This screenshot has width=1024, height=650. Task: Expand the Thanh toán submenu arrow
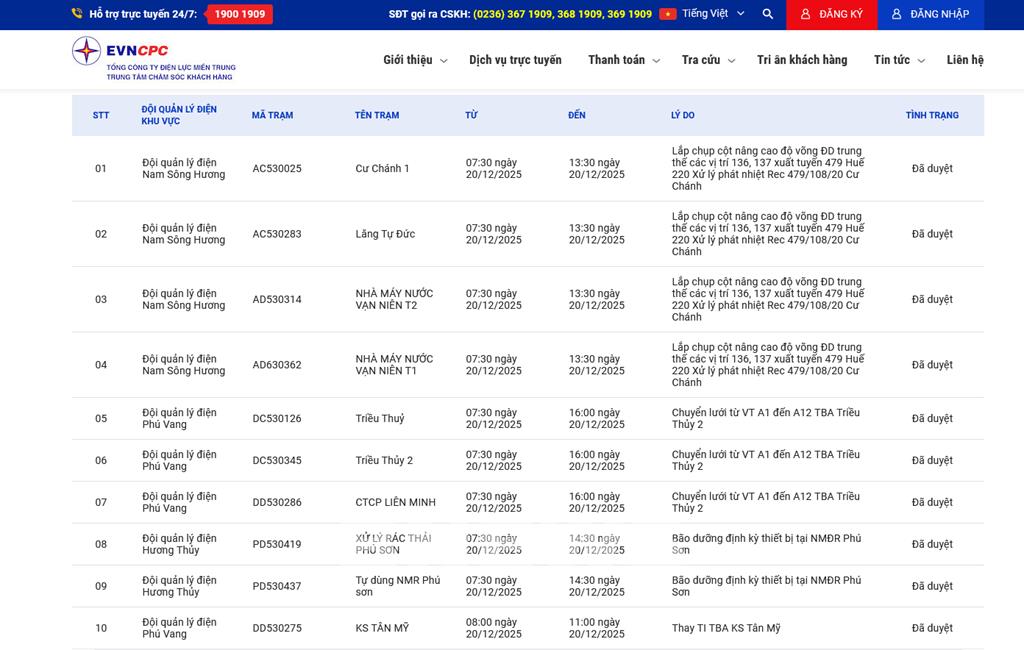click(656, 61)
